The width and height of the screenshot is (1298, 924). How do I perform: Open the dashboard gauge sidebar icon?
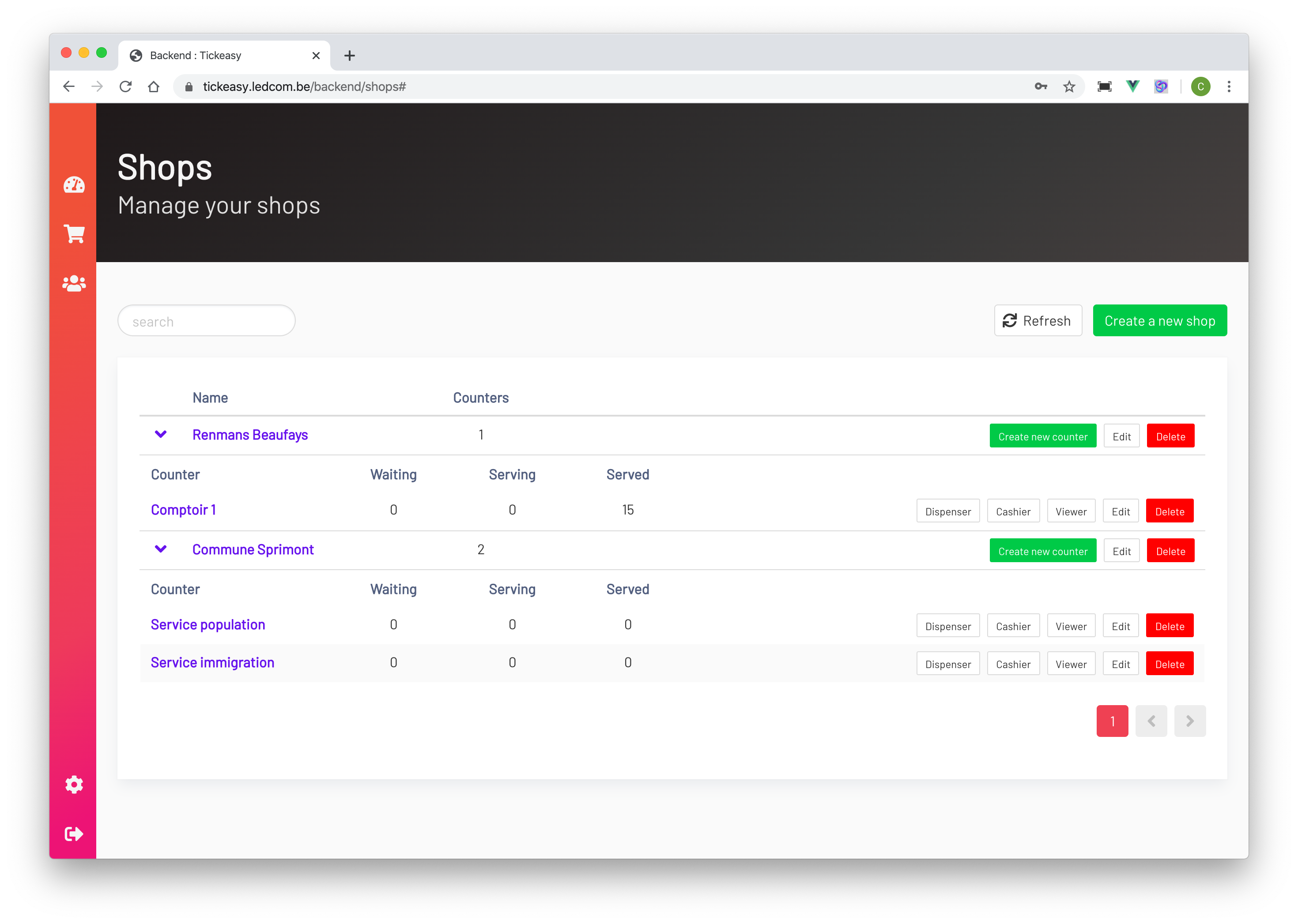tap(74, 185)
